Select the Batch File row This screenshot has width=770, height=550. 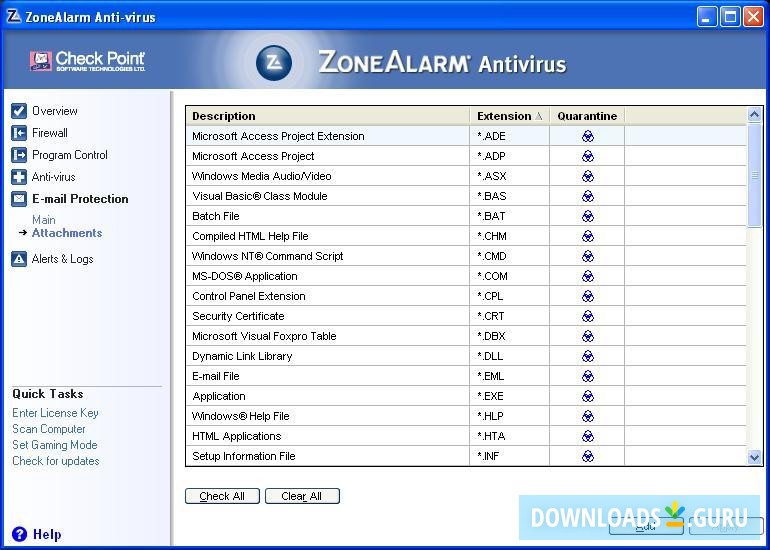(466, 216)
